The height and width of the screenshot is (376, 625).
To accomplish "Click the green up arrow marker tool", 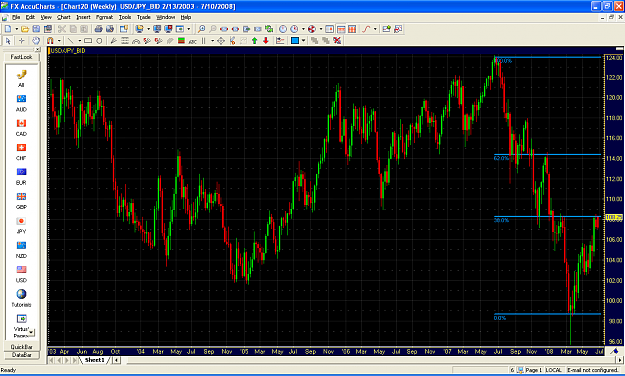I will [255, 41].
